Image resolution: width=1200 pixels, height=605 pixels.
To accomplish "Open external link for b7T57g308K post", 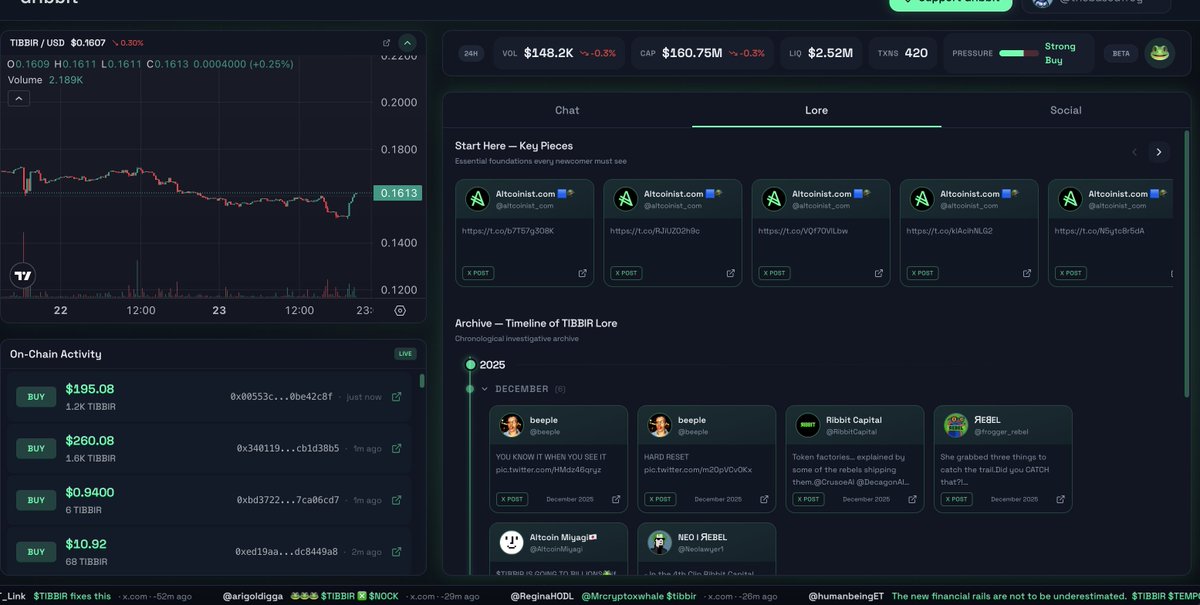I will [x=583, y=273].
